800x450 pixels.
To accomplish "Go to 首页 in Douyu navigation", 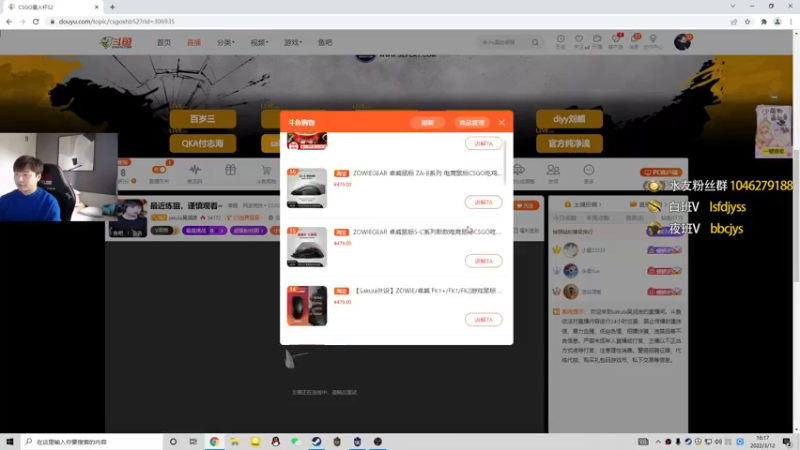I will tap(164, 42).
